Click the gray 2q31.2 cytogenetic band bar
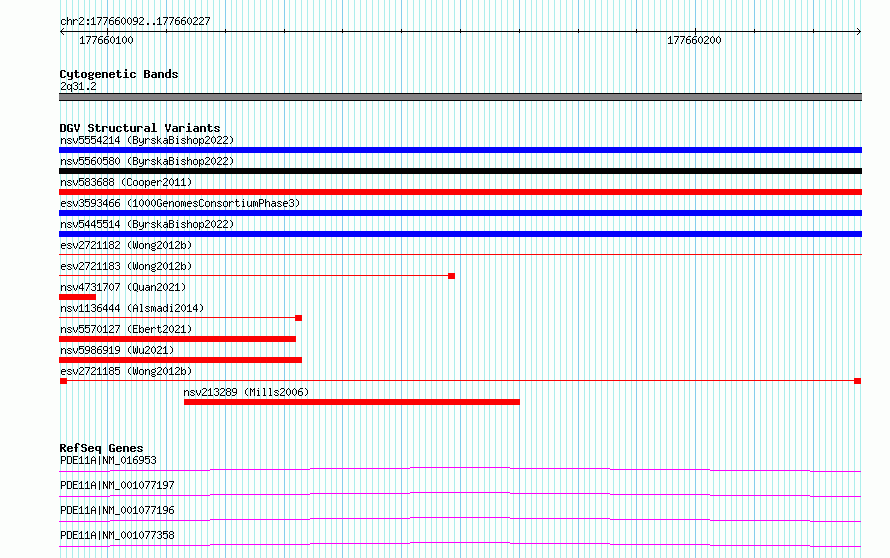 (460, 97)
